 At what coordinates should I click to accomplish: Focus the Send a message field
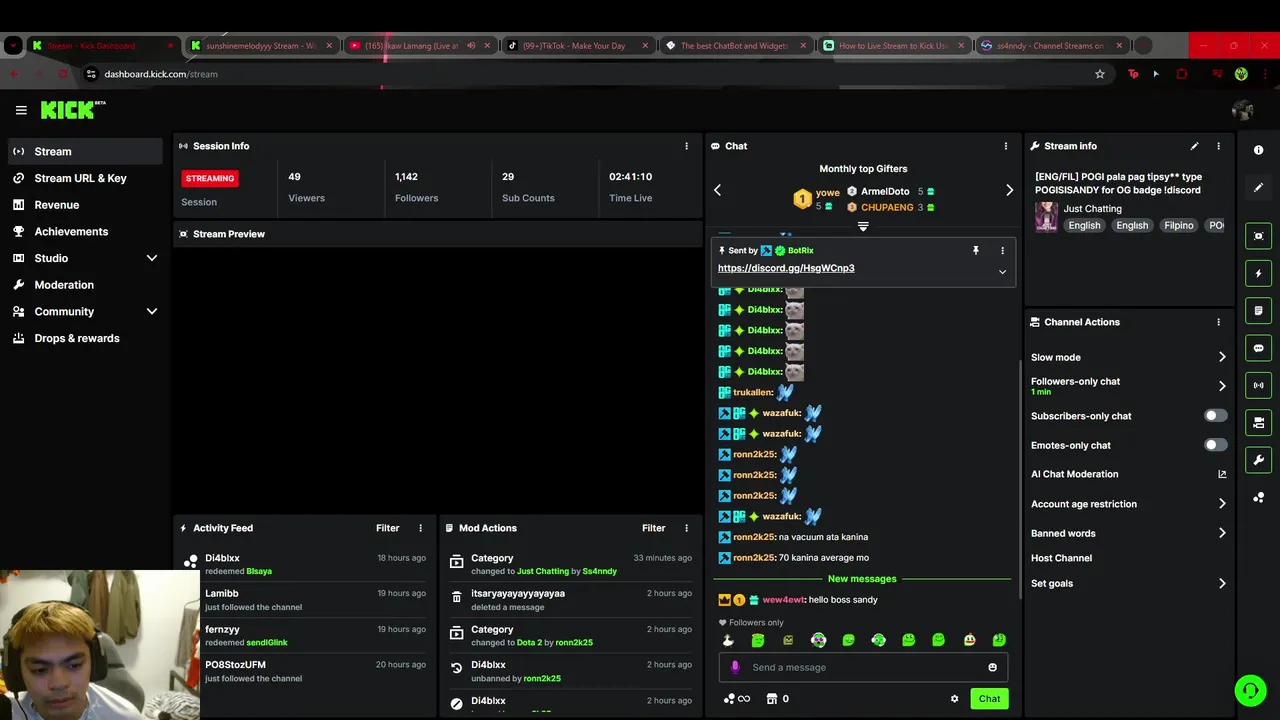point(863,667)
